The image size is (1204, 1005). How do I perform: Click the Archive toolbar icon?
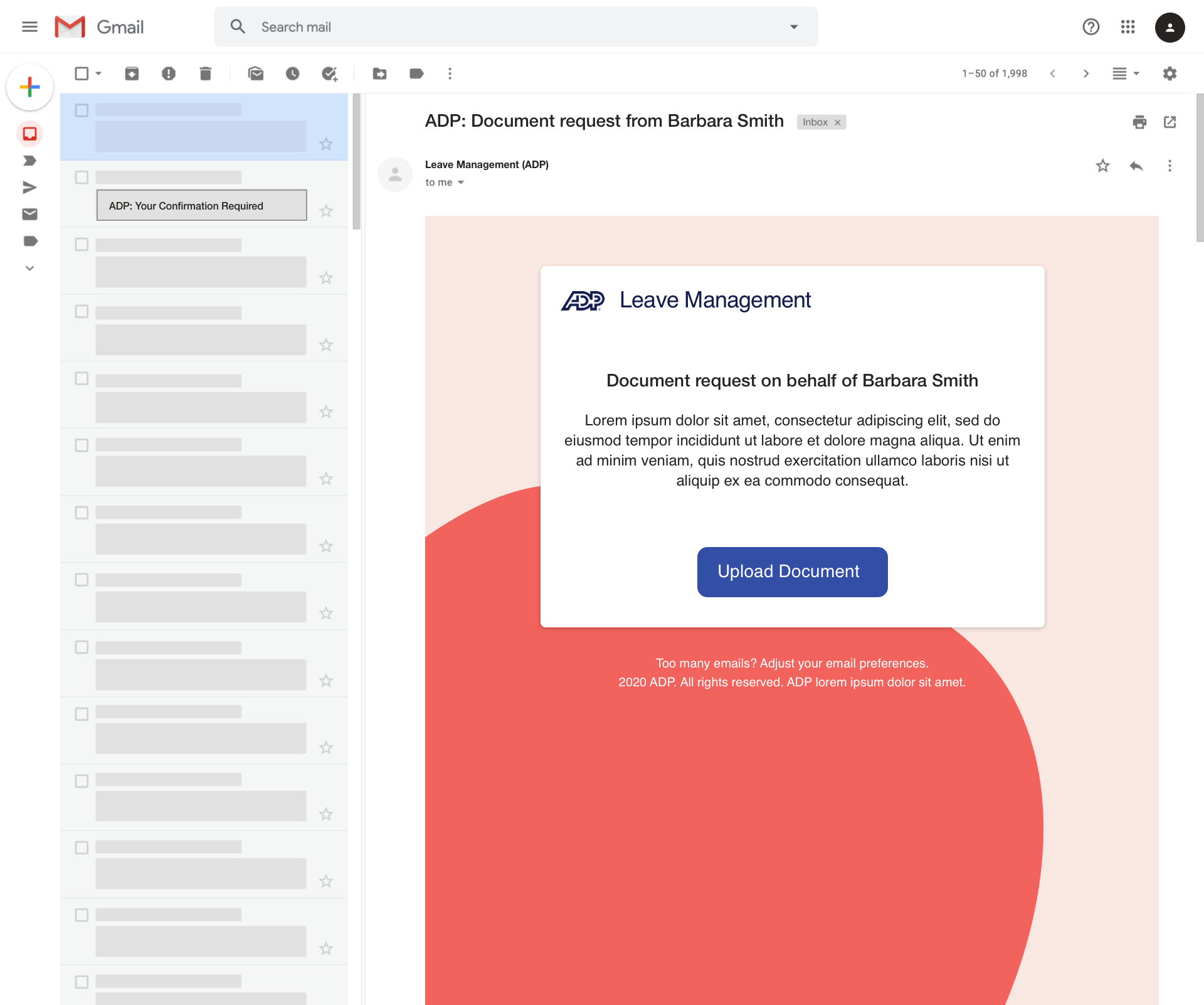tap(132, 73)
